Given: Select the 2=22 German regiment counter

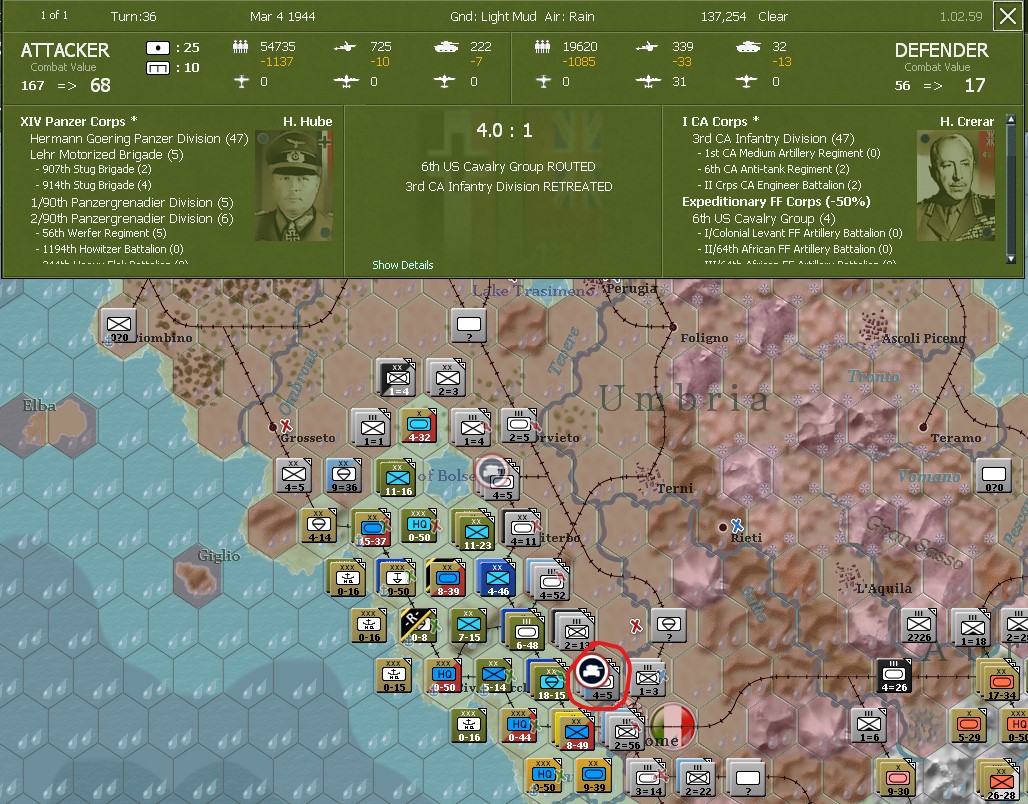Looking at the screenshot, I should click(x=697, y=778).
